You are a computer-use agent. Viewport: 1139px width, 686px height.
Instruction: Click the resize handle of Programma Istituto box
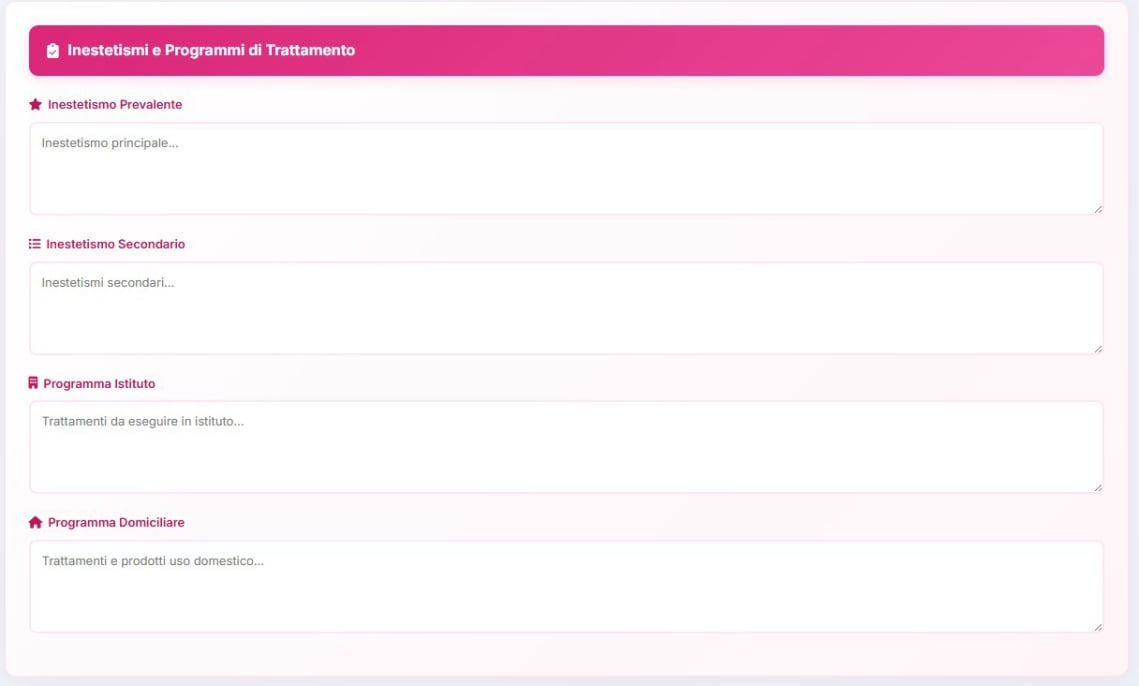(1098, 488)
